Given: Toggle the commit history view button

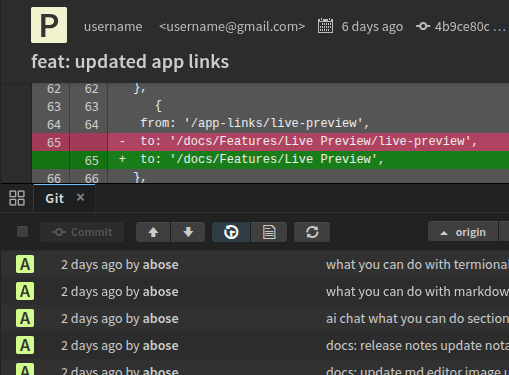Looking at the screenshot, I should tap(231, 232).
